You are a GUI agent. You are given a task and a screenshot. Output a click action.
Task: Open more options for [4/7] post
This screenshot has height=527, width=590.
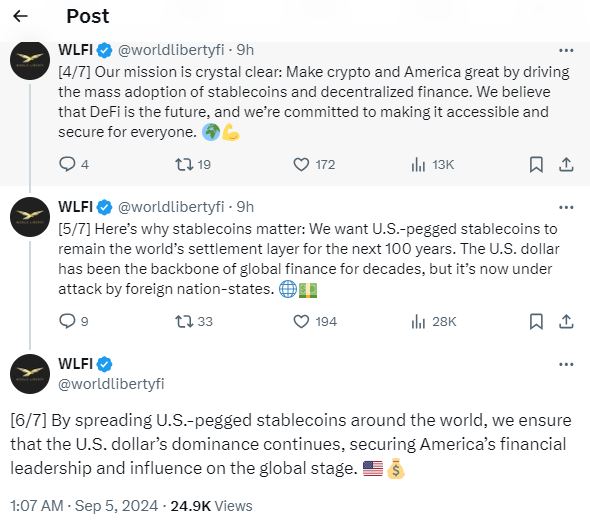566,50
